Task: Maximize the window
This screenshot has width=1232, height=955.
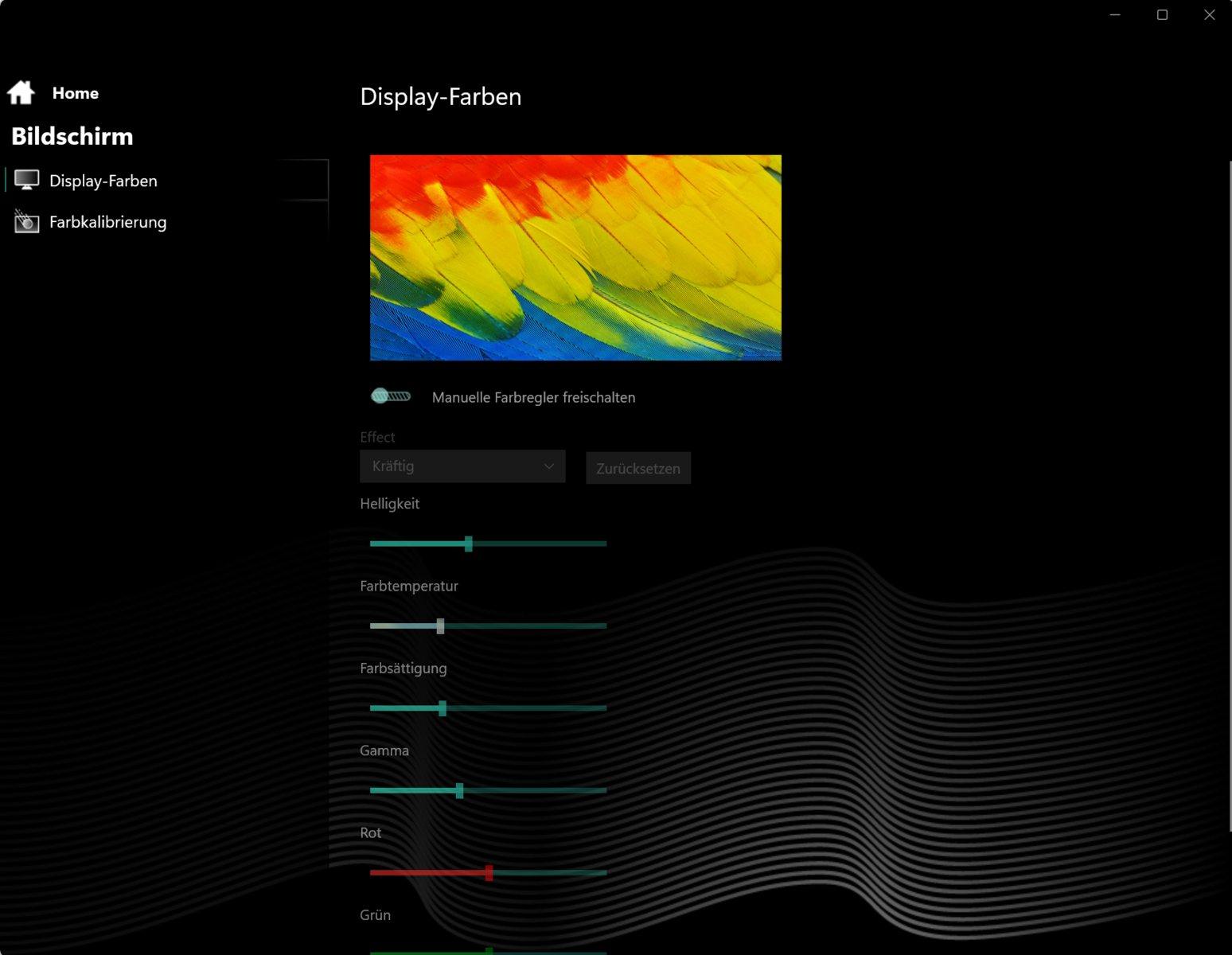Action: (1162, 14)
